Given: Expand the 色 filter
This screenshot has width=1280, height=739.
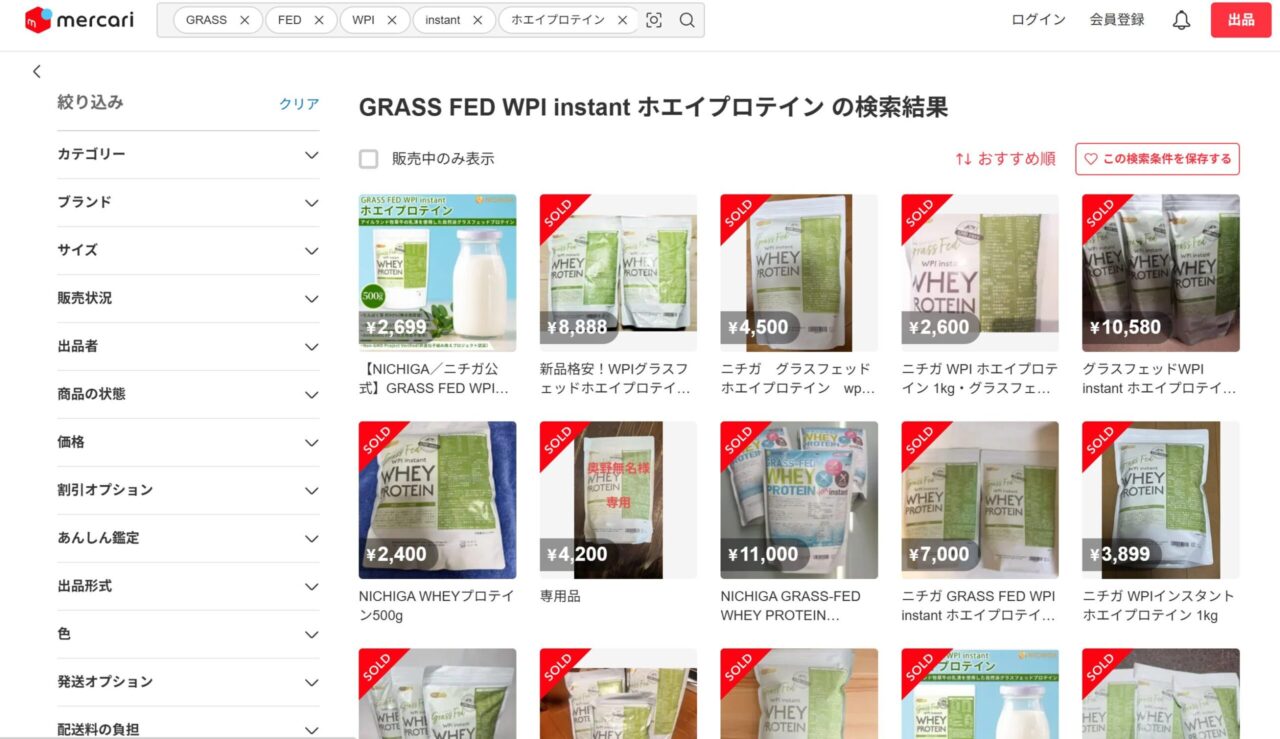Looking at the screenshot, I should (188, 635).
